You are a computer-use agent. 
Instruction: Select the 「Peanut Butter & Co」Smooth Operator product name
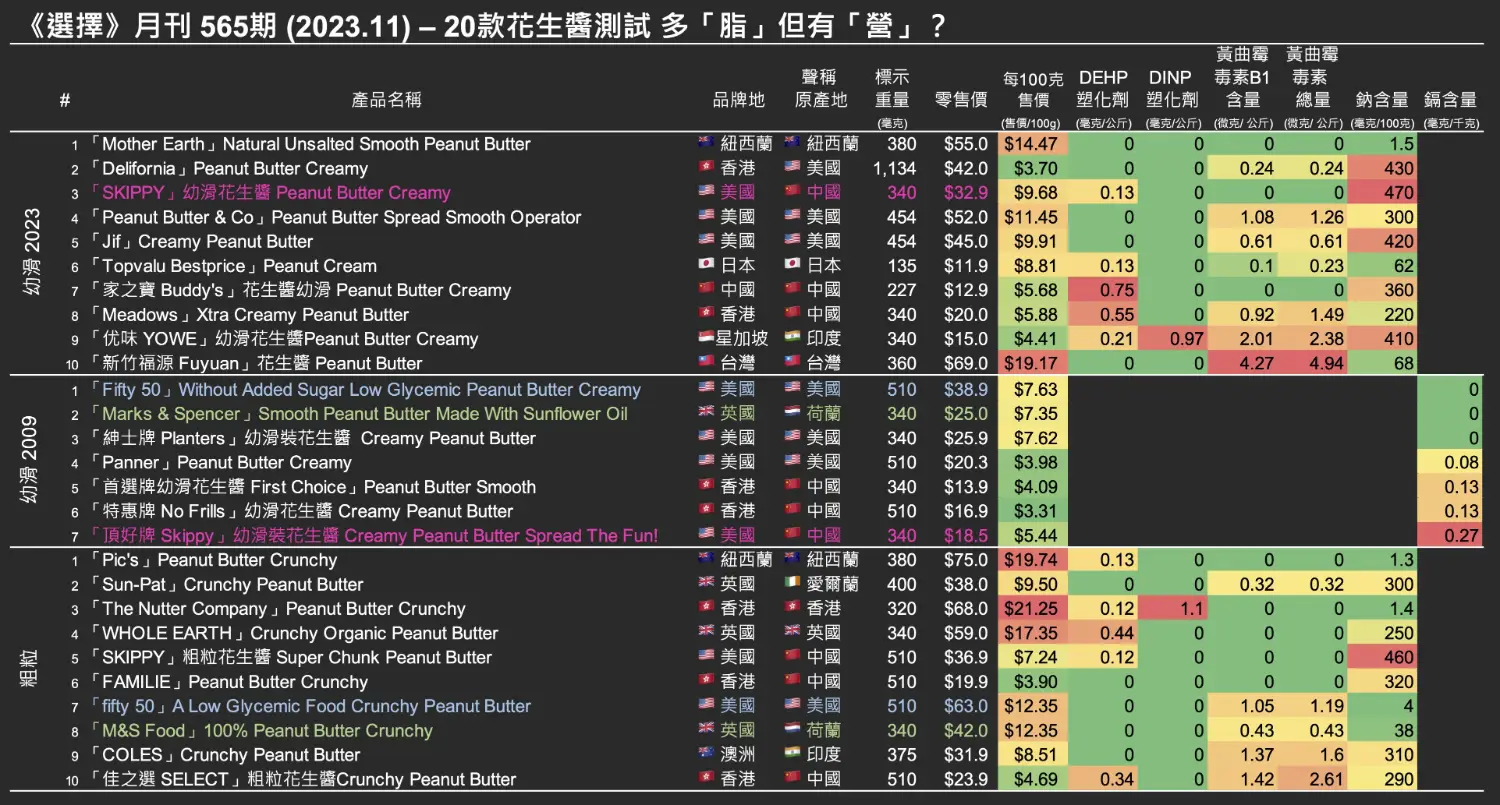point(335,217)
